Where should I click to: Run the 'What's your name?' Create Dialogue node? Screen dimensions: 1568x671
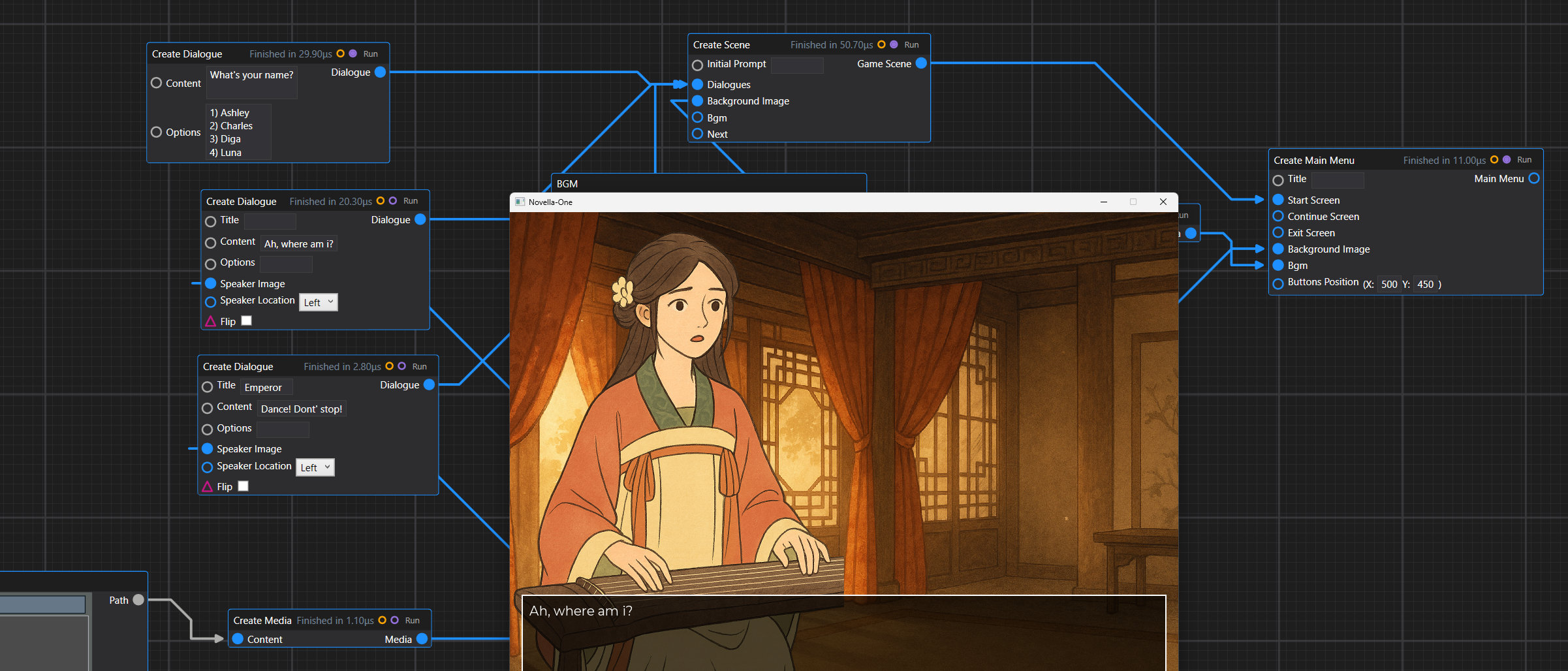(371, 54)
